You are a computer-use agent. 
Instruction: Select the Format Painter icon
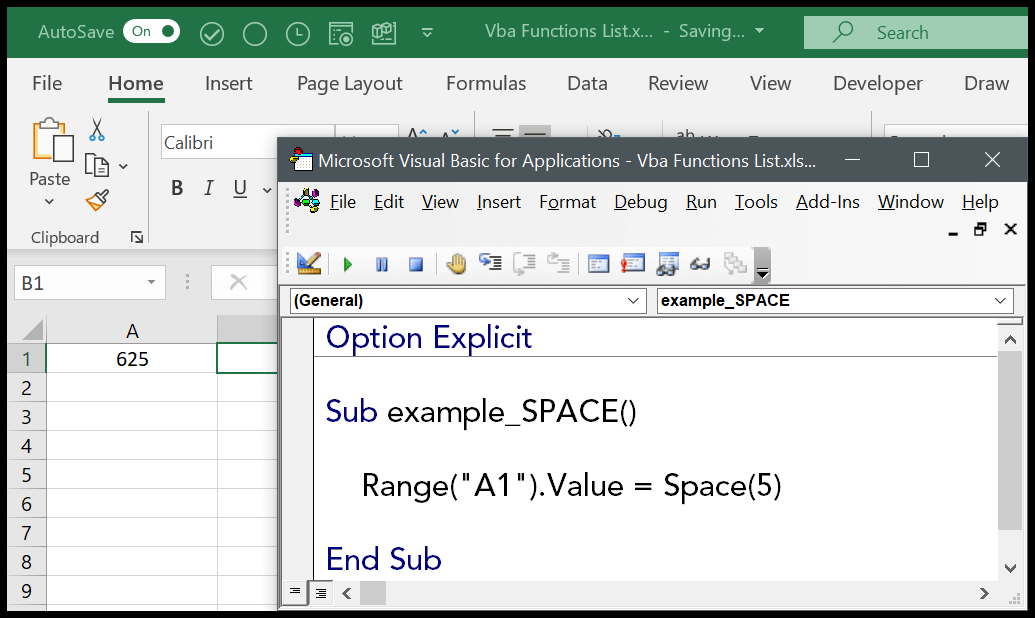(x=97, y=200)
